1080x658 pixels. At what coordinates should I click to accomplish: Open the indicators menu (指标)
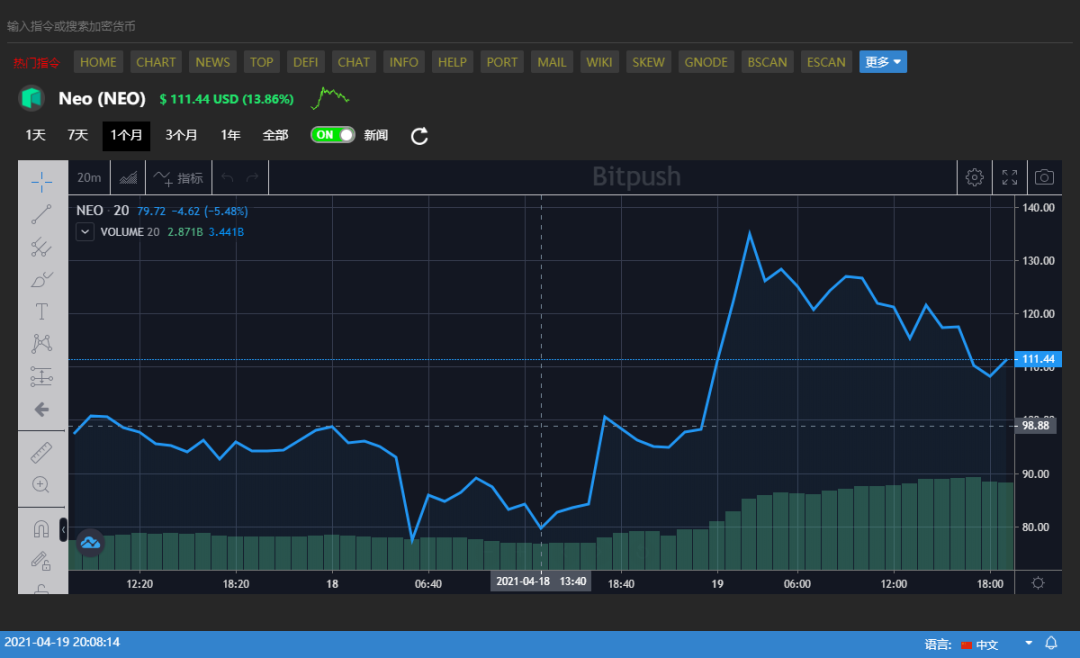coord(178,178)
